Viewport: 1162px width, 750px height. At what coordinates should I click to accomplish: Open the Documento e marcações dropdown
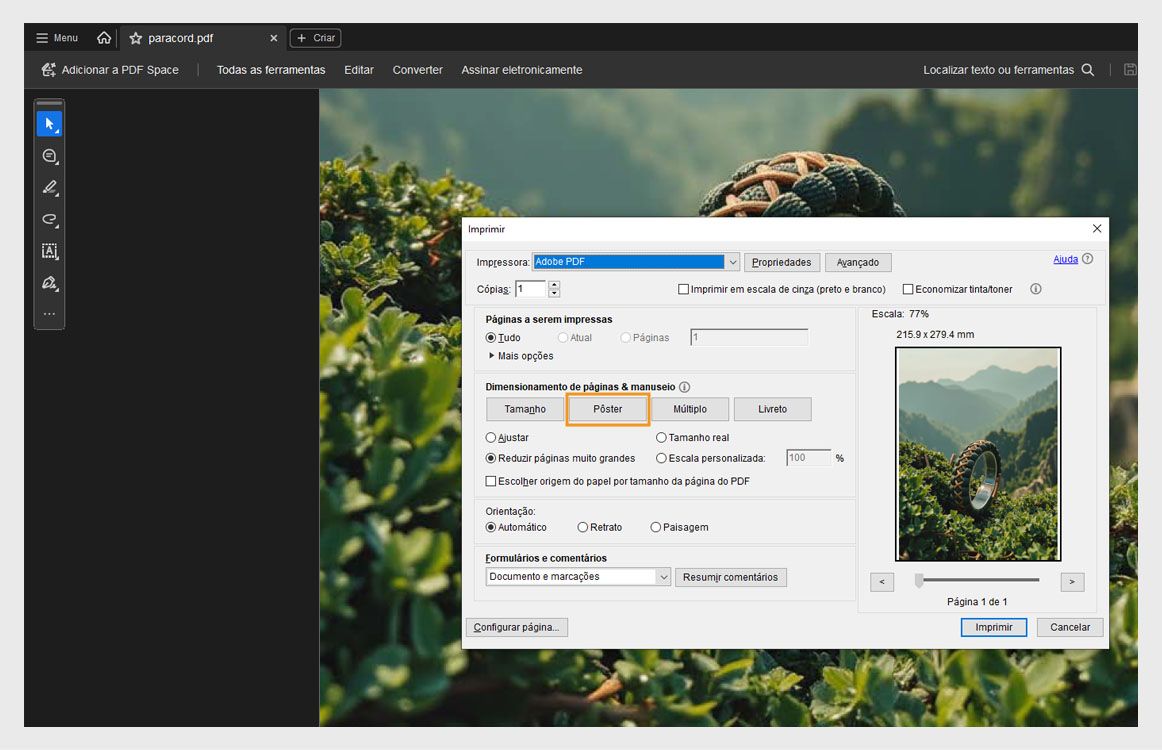click(x=663, y=576)
